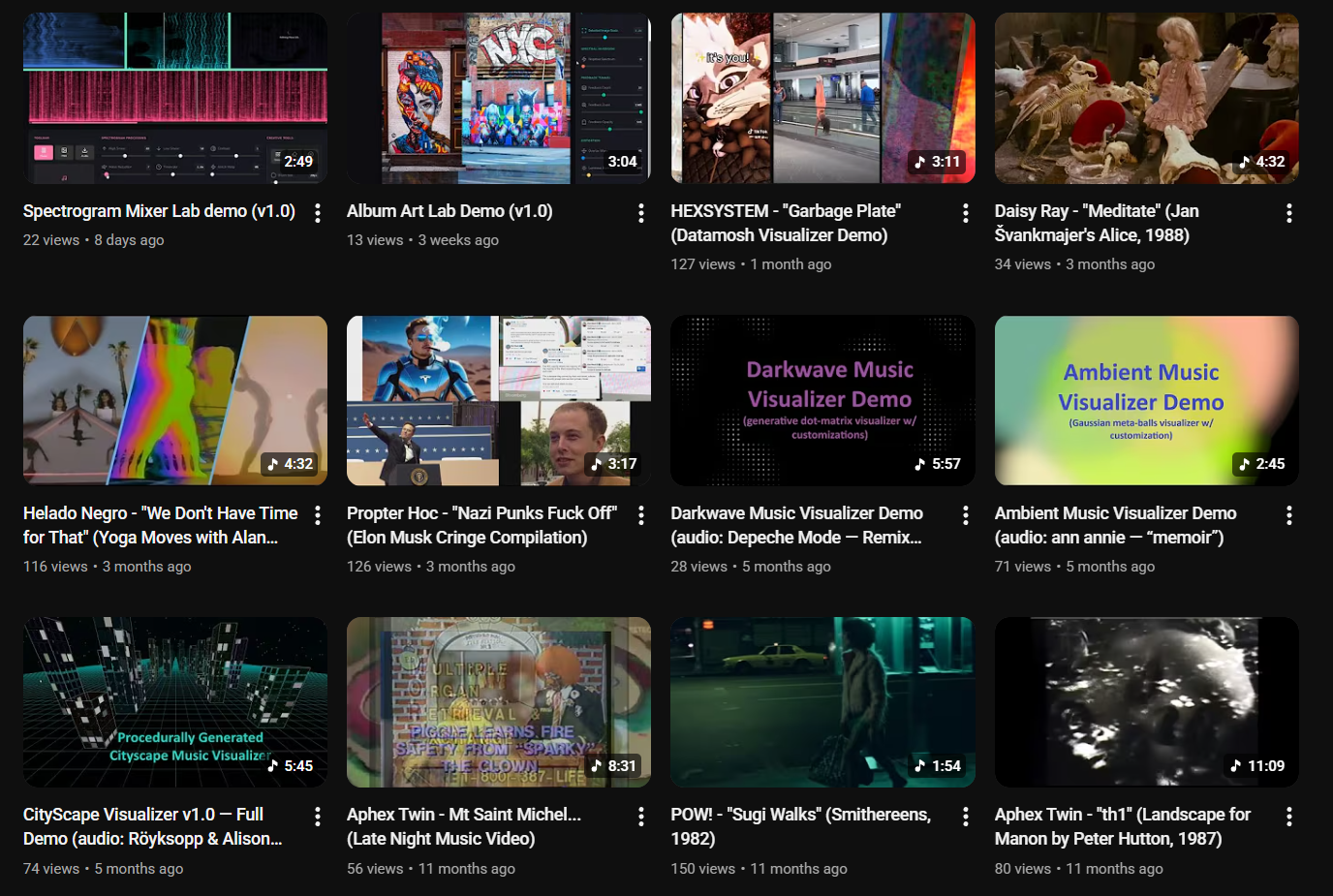Open title HEXSYSTEM Garbage Plate Datamosh Visualizer
Image resolution: width=1333 pixels, height=896 pixels.
[x=786, y=223]
